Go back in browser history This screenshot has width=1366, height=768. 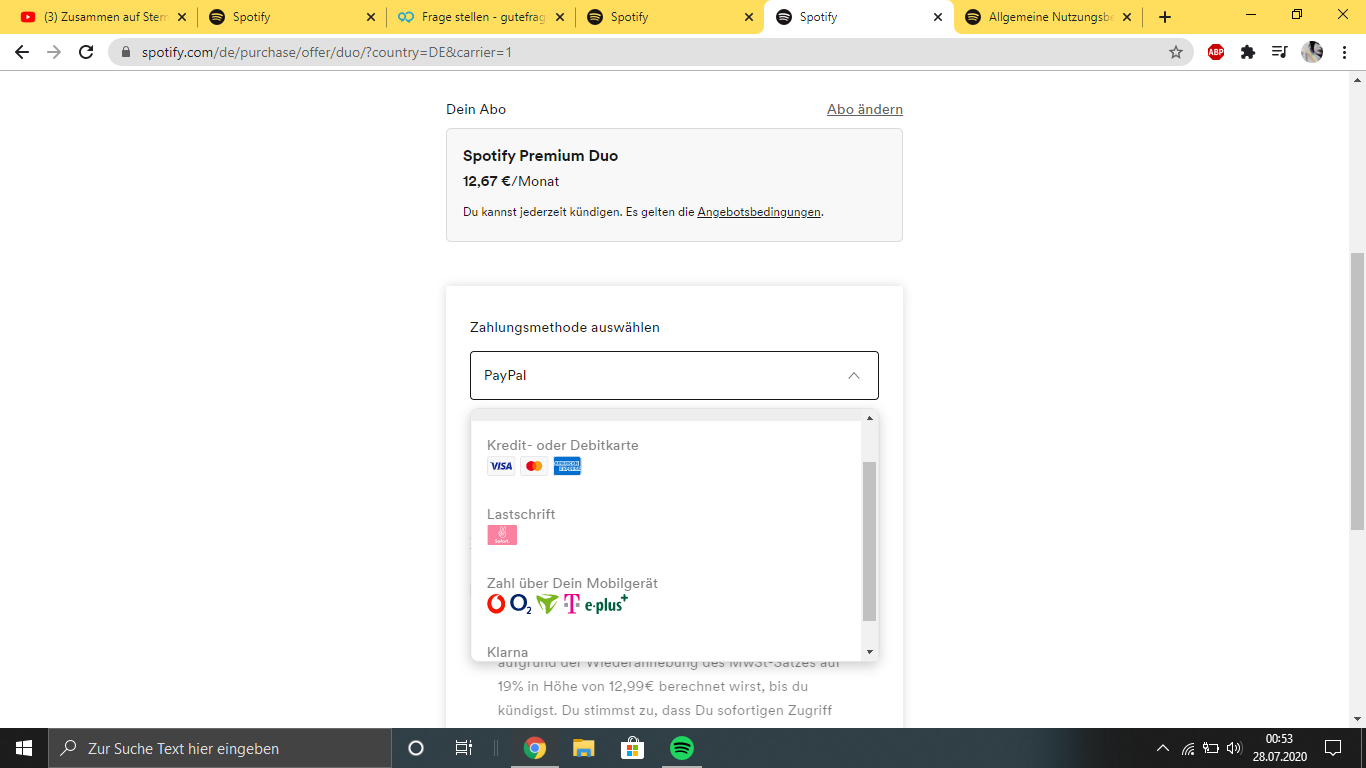(x=22, y=52)
